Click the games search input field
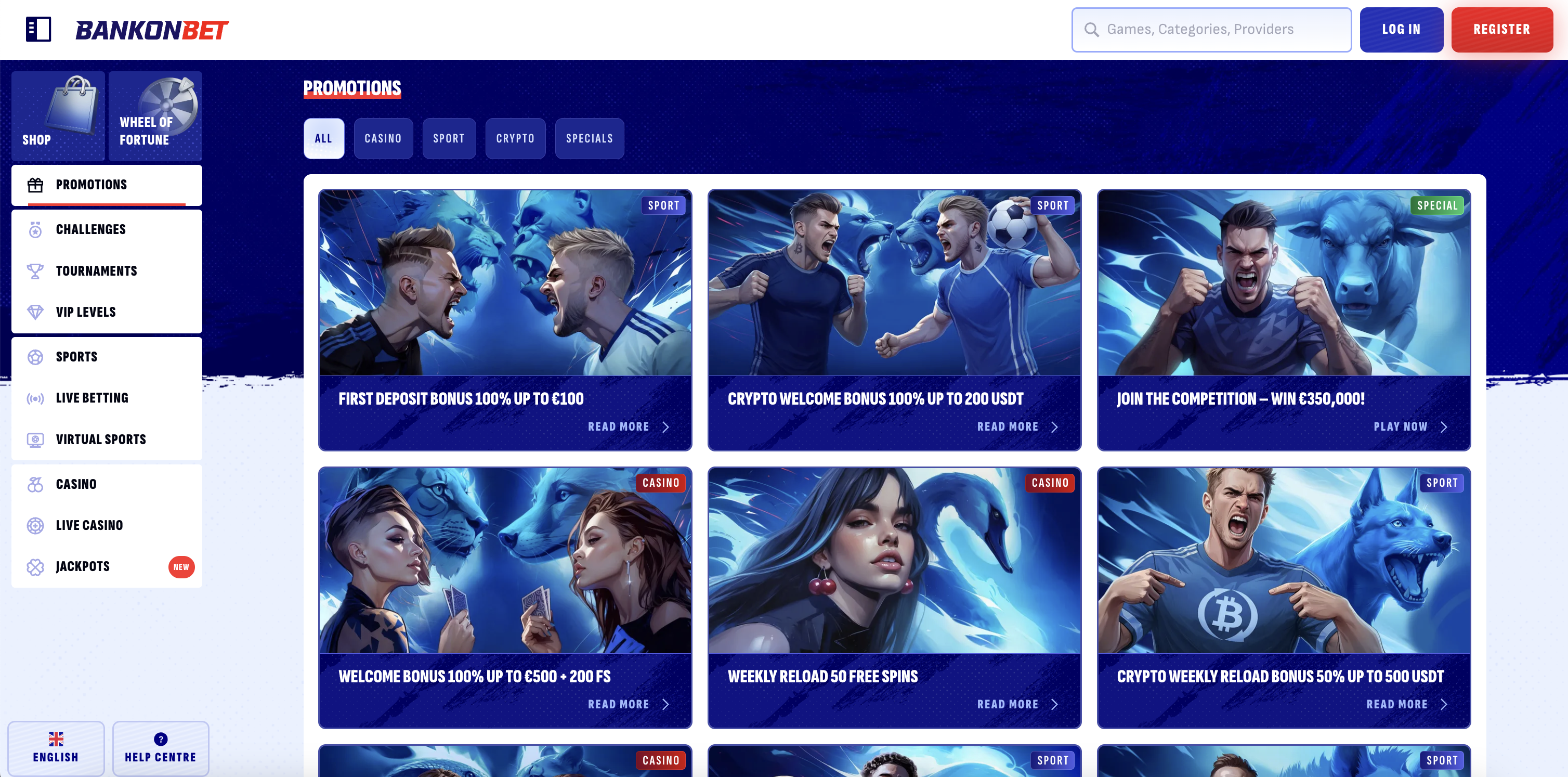 tap(1211, 30)
